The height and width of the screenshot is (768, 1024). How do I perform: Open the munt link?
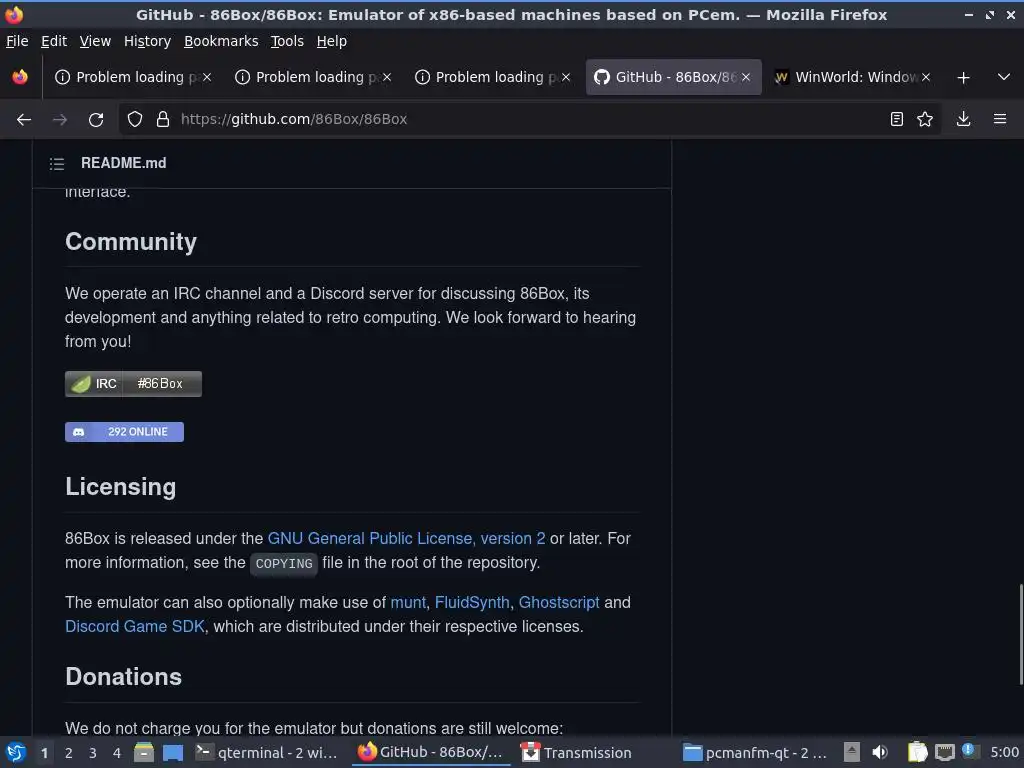408,602
